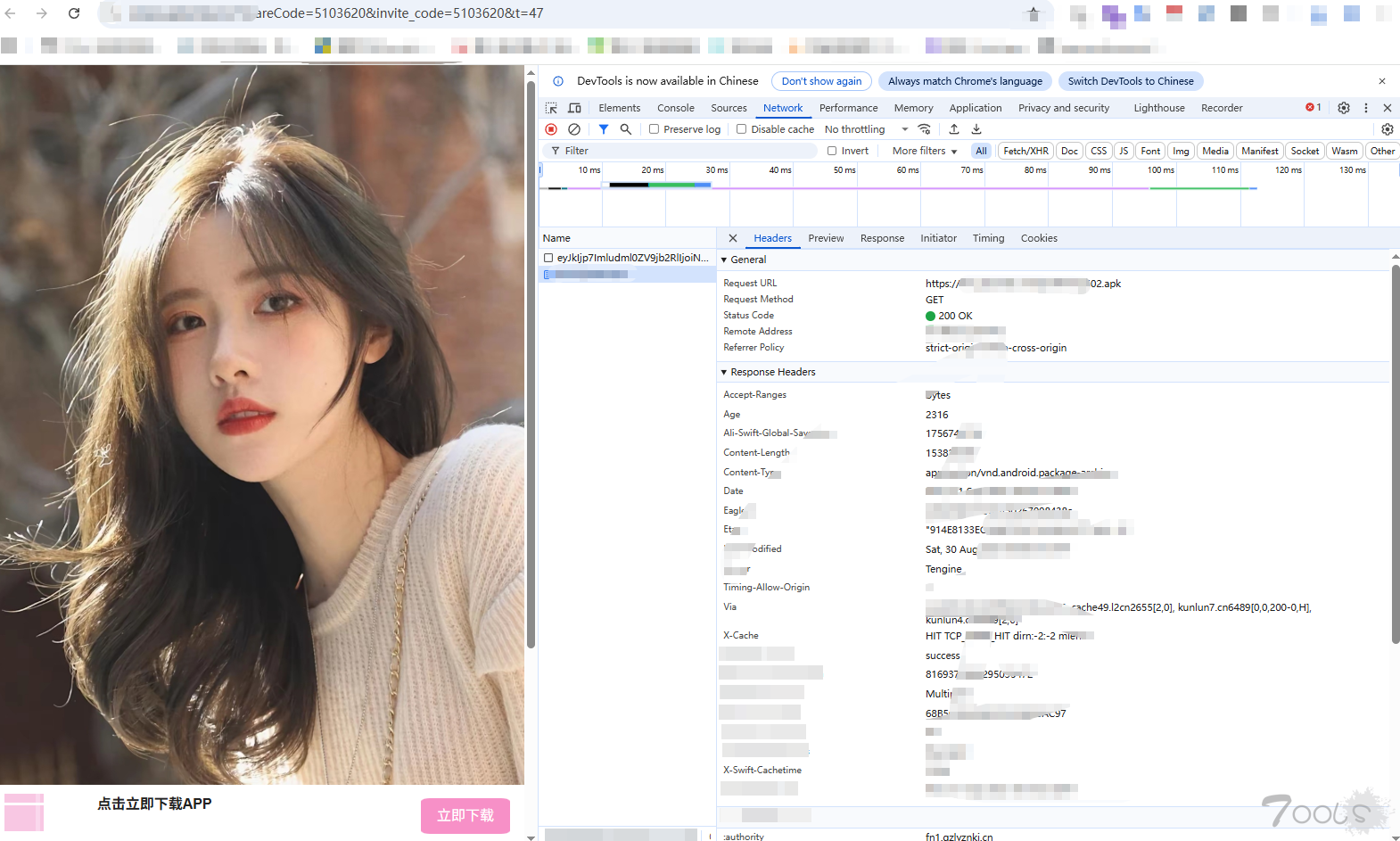
Task: Clear the network log
Action: point(574,129)
